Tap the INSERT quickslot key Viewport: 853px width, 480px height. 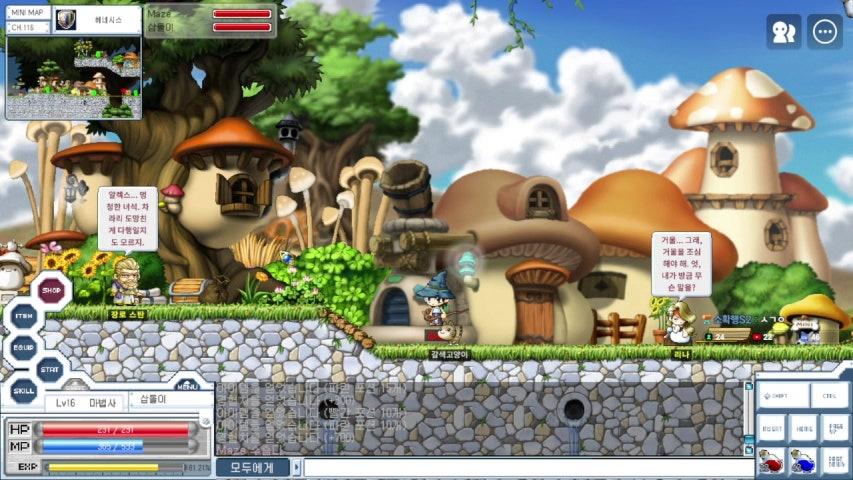[x=772, y=429]
